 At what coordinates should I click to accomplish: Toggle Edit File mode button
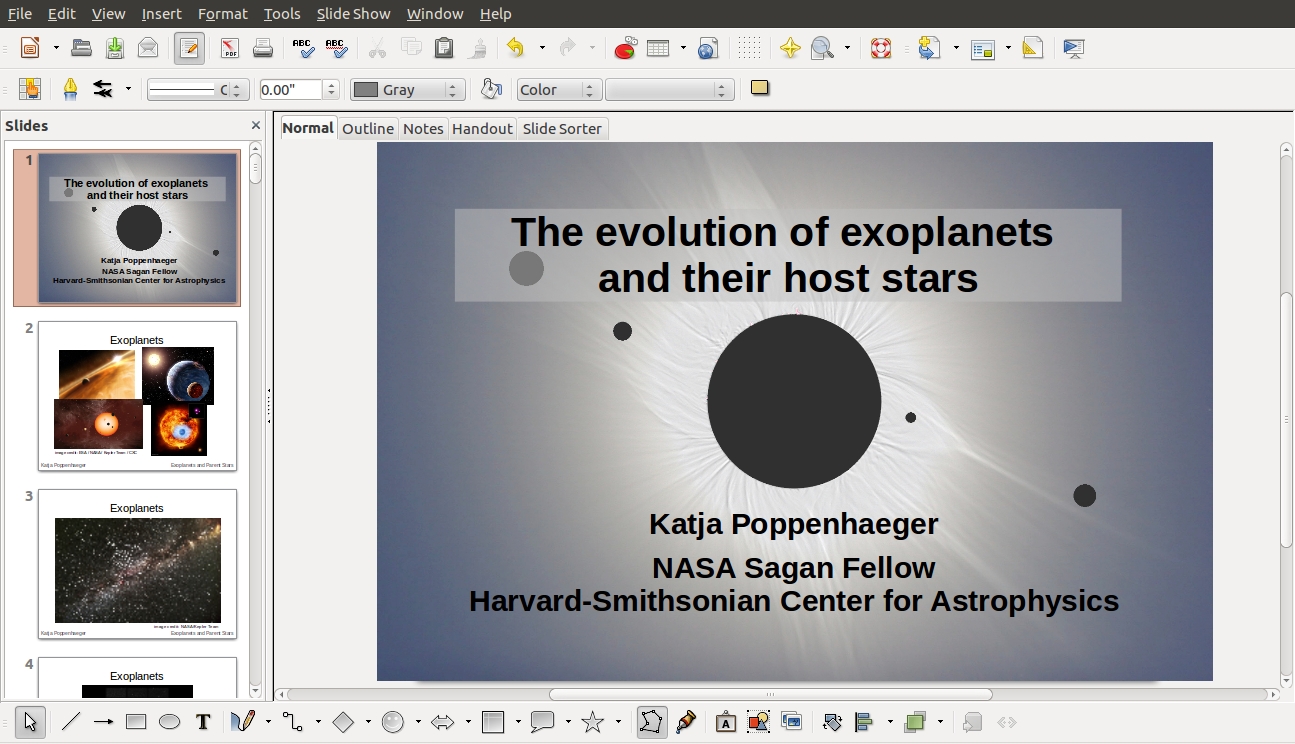[188, 48]
